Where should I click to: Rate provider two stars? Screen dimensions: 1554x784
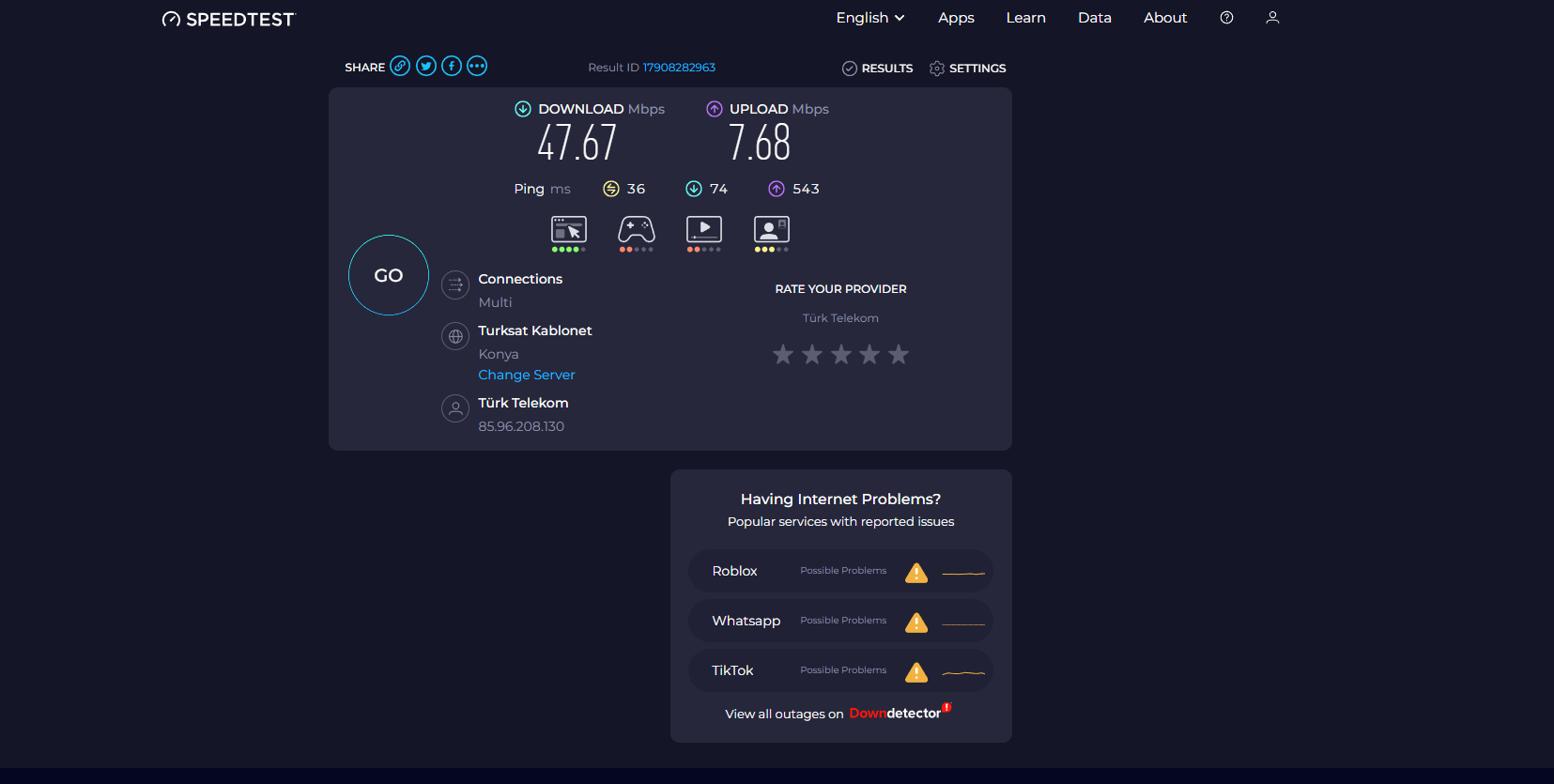812,354
